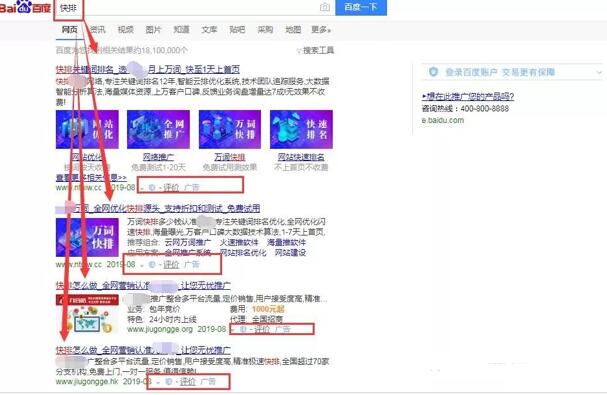Open the 贴吧 tab
The height and width of the screenshot is (395, 607).
237,29
